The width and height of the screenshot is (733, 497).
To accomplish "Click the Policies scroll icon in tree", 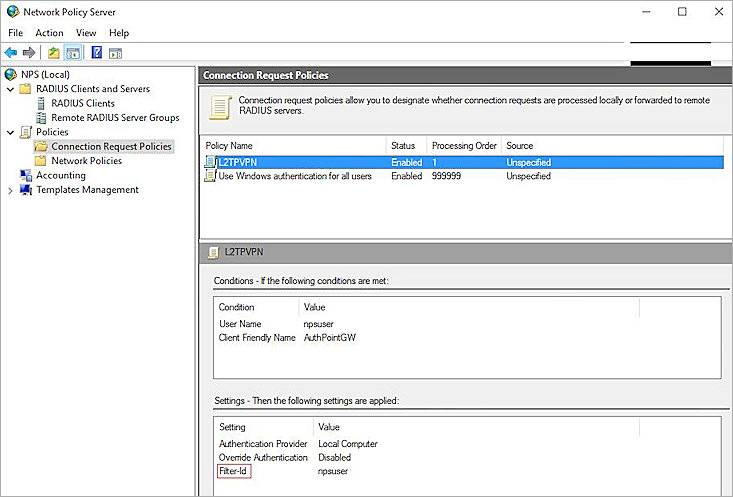I will point(26,132).
